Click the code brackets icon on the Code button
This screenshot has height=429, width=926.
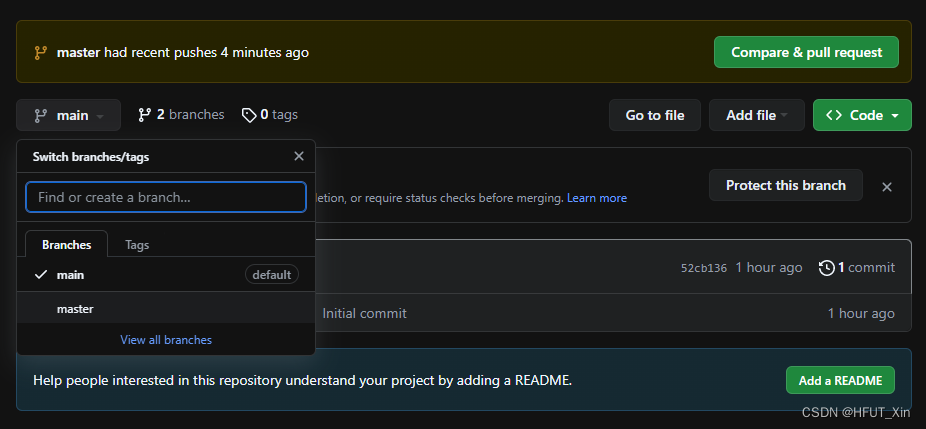click(834, 115)
